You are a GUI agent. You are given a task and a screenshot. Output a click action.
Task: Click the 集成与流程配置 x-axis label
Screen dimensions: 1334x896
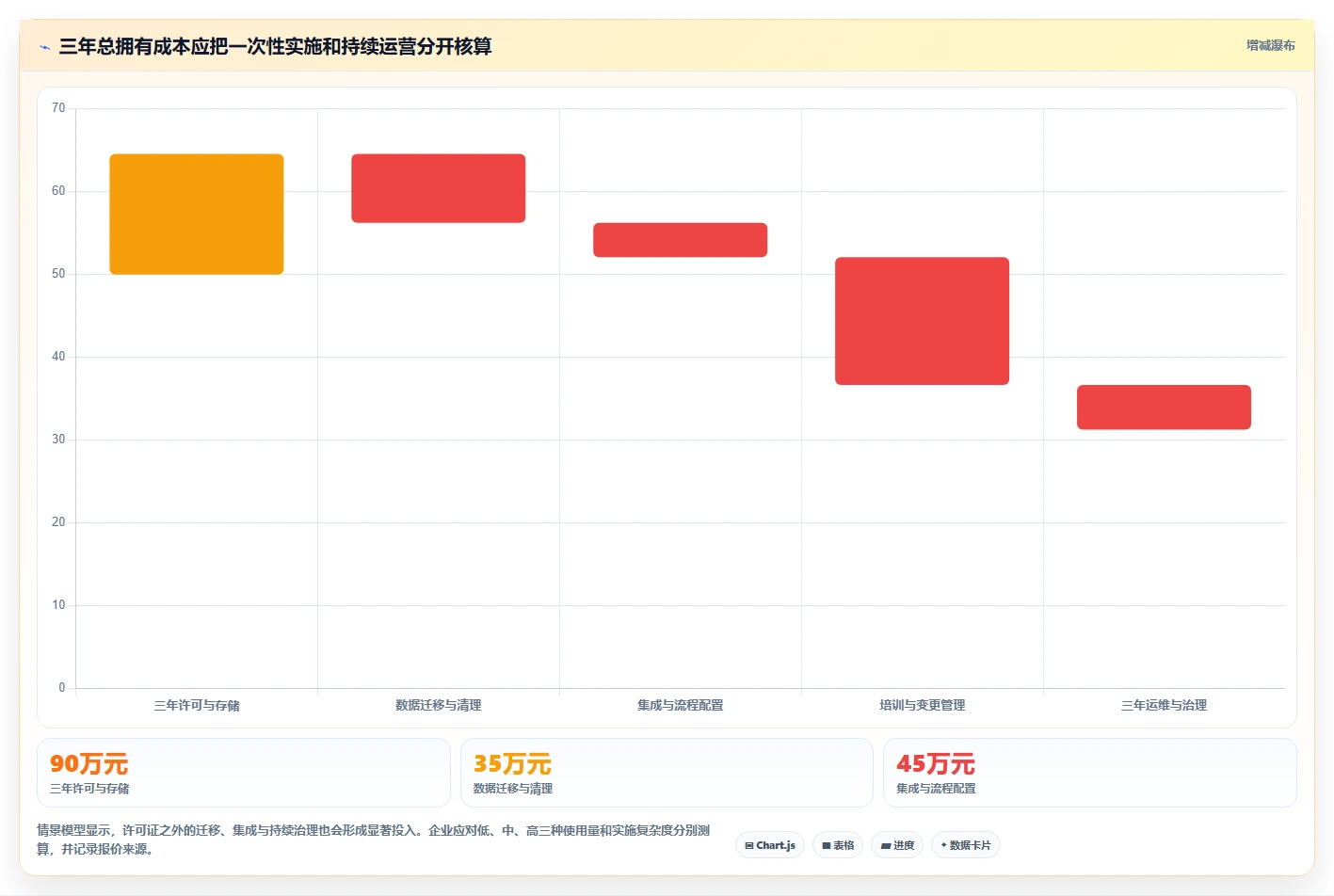[681, 705]
